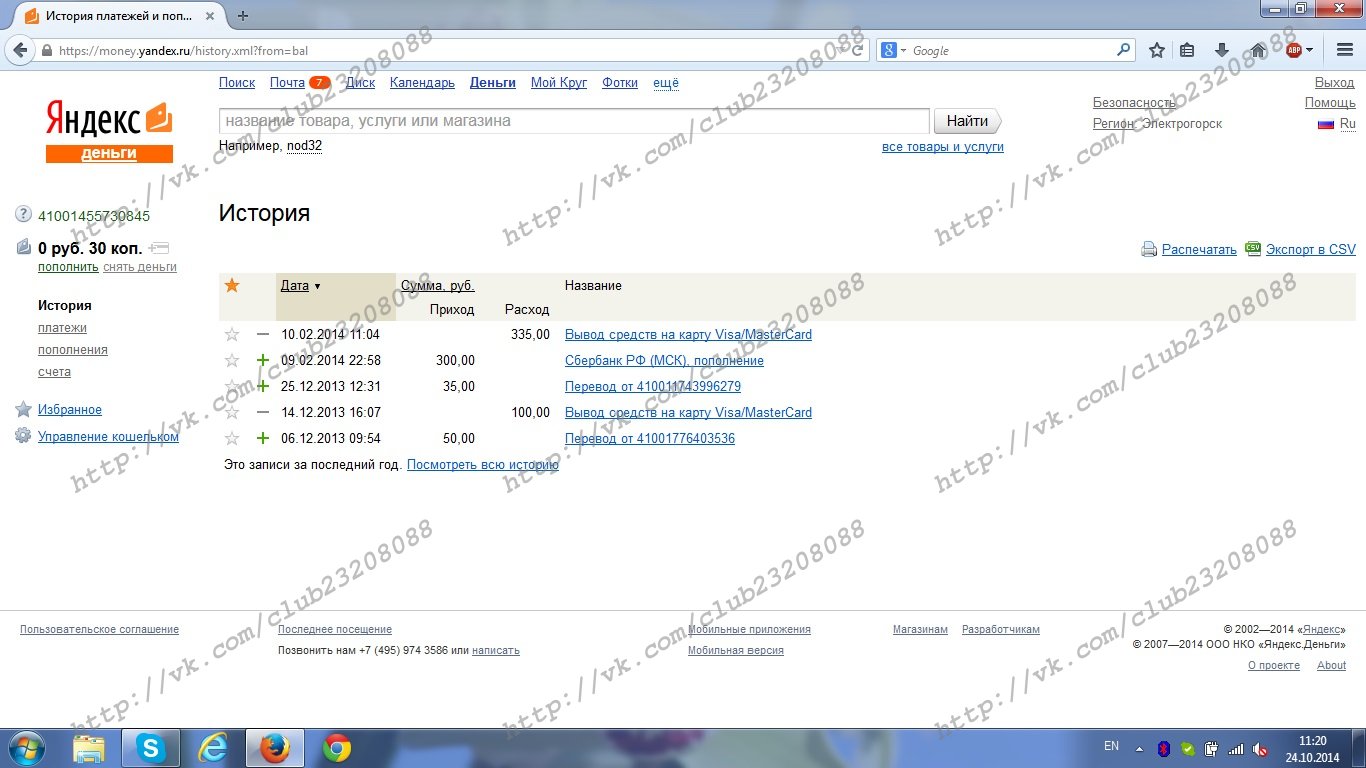Click пополнить link
The image size is (1366, 768).
point(68,267)
